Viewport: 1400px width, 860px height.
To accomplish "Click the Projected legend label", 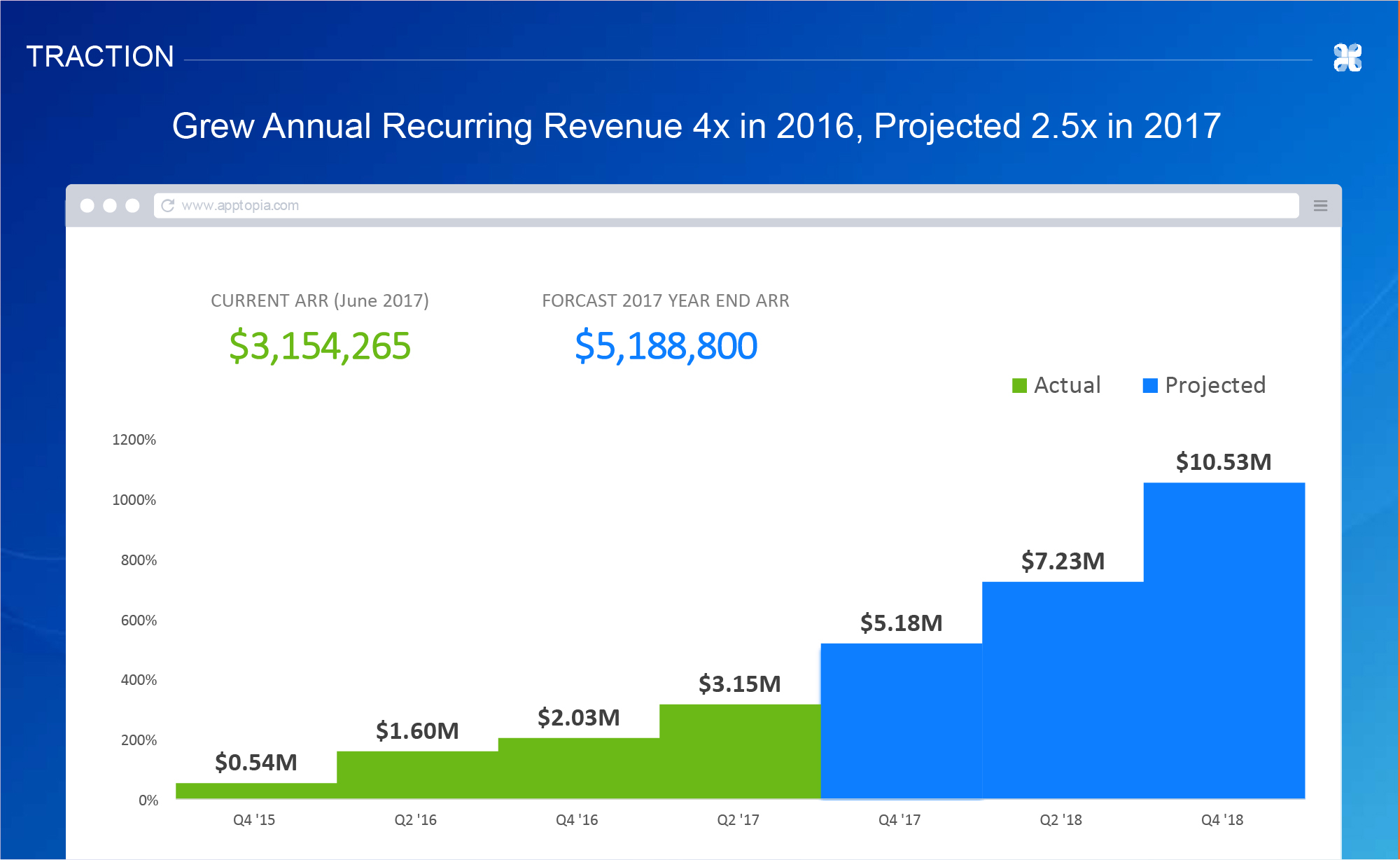I will coord(1215,385).
